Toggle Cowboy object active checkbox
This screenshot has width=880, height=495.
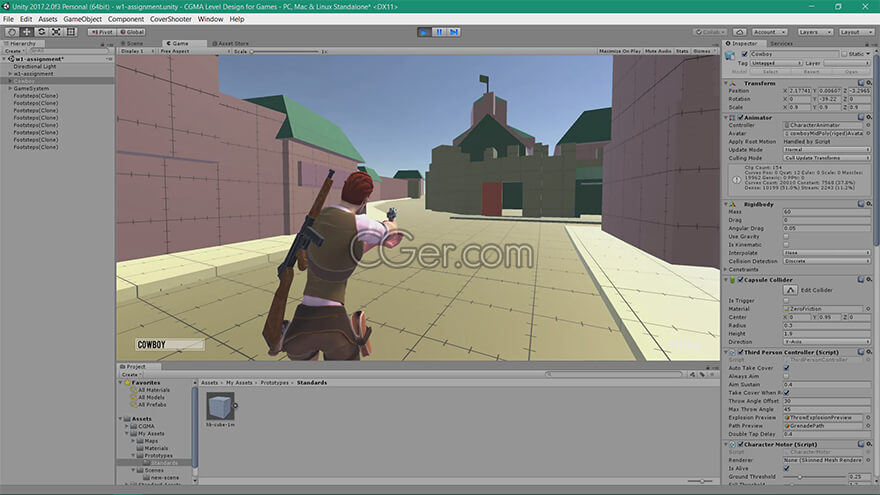pyautogui.click(x=745, y=54)
